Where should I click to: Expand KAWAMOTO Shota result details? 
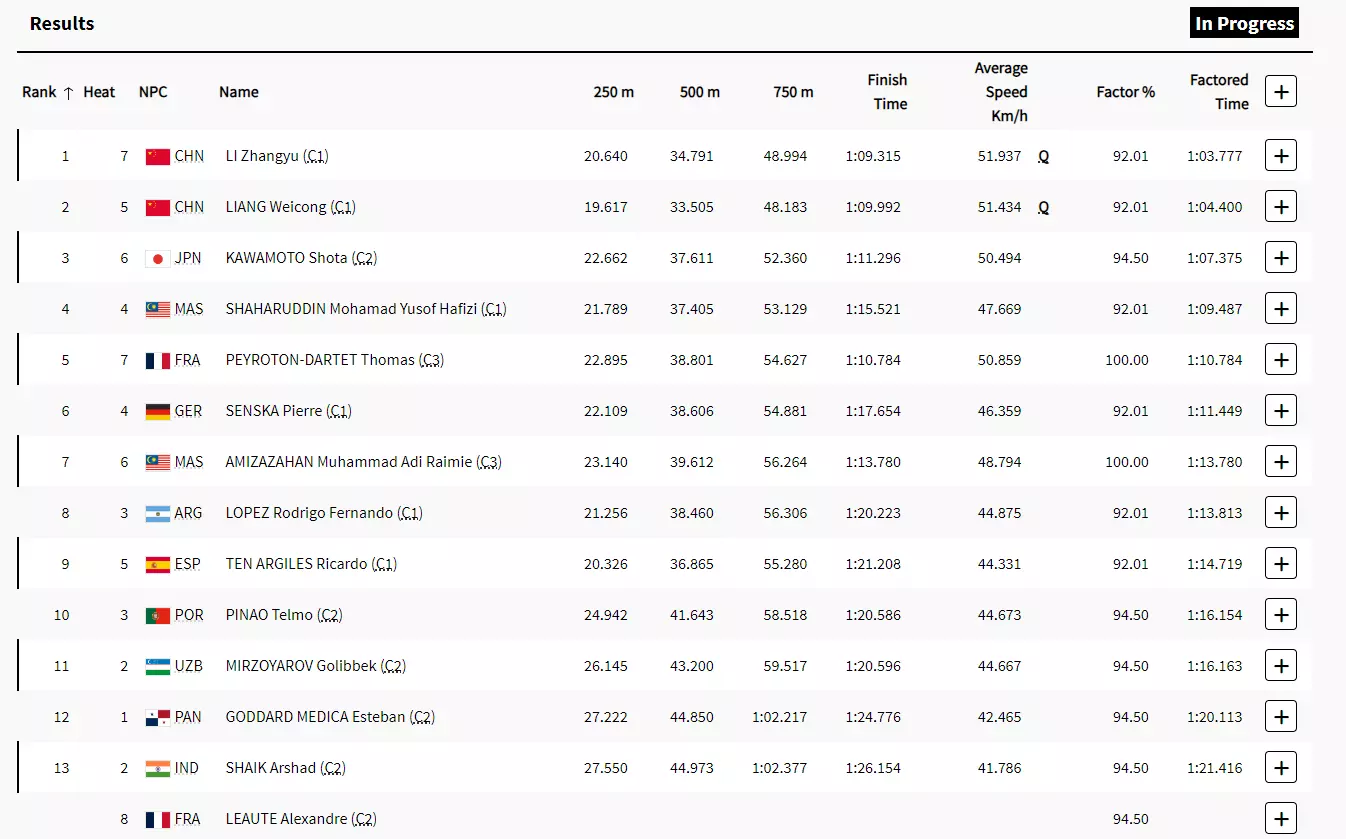[1280, 258]
